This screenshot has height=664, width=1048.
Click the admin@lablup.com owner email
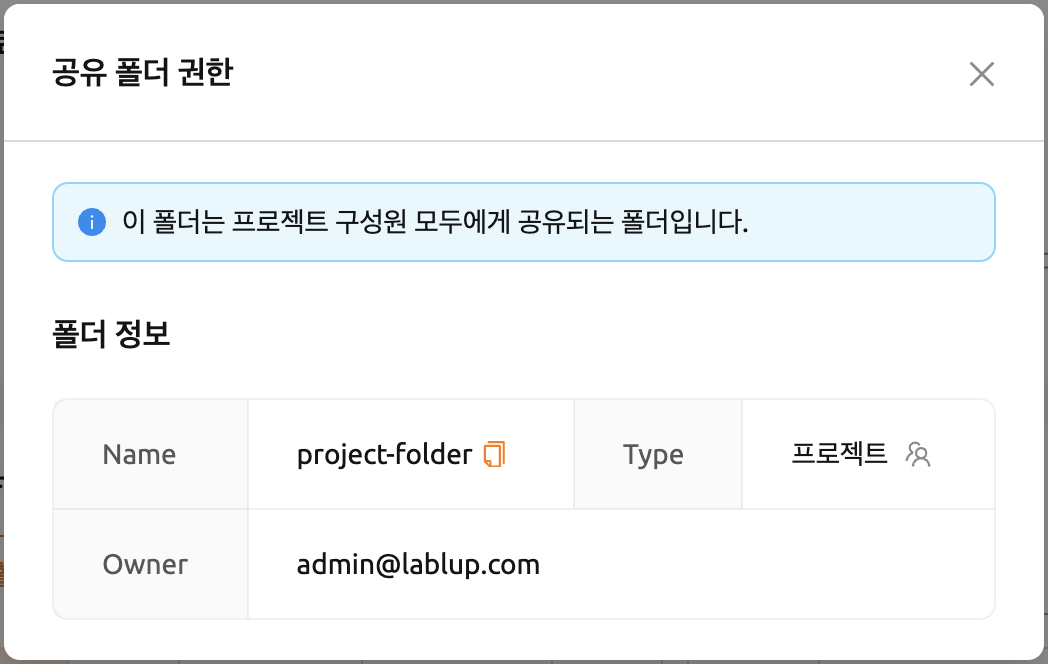tap(418, 565)
